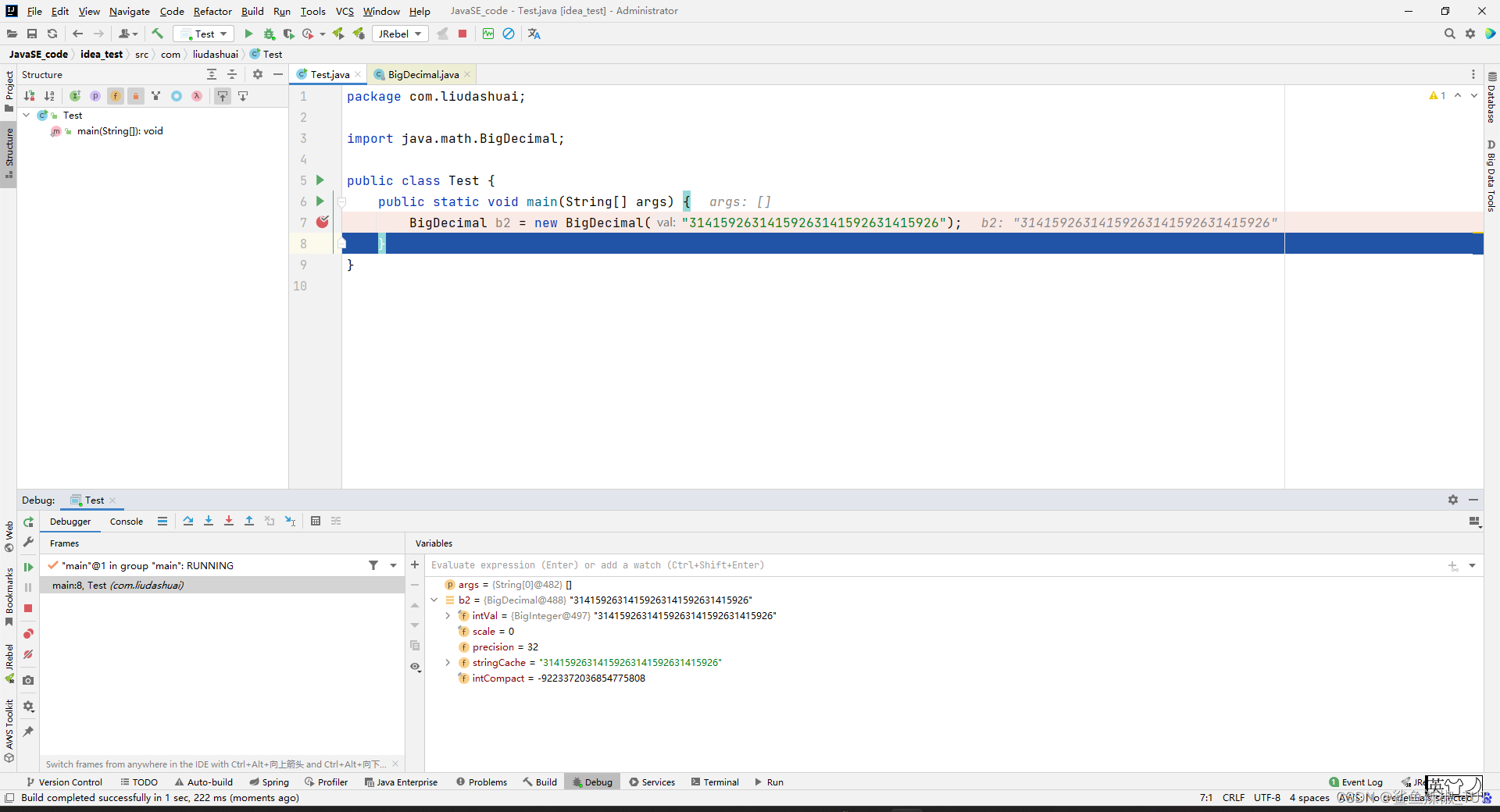Select main(String[]): void in Structure

[x=120, y=130]
